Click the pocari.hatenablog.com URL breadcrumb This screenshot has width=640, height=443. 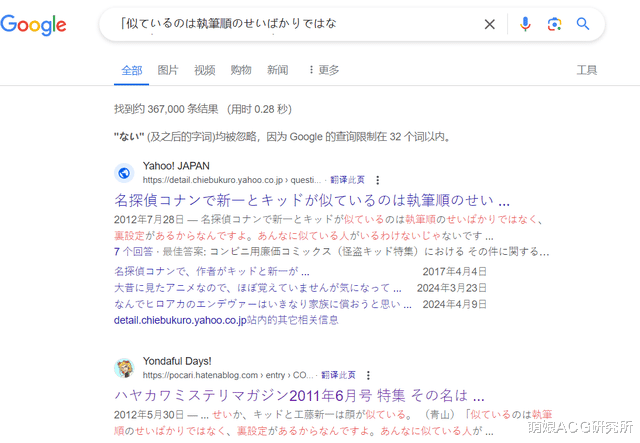228,375
